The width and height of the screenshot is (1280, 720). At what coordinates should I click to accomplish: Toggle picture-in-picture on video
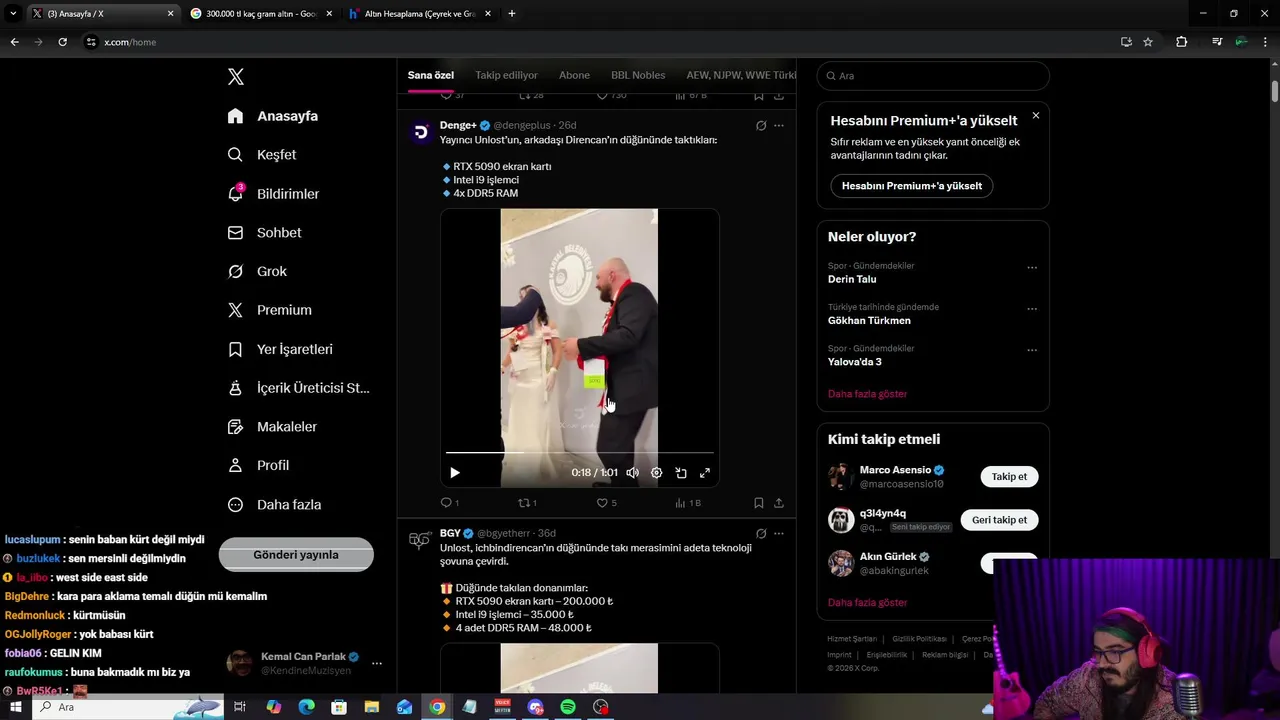(x=681, y=473)
